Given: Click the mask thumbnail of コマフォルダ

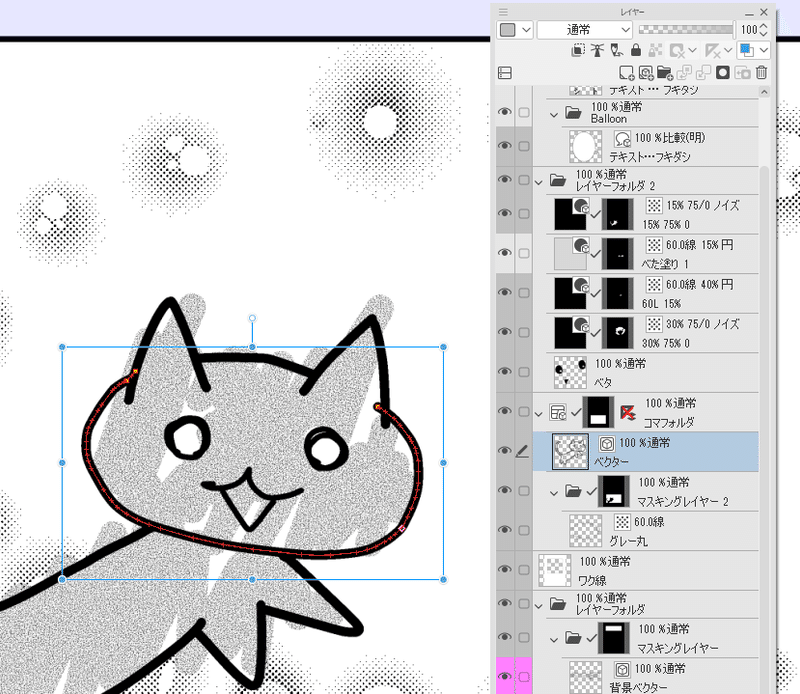Looking at the screenshot, I should pos(598,412).
